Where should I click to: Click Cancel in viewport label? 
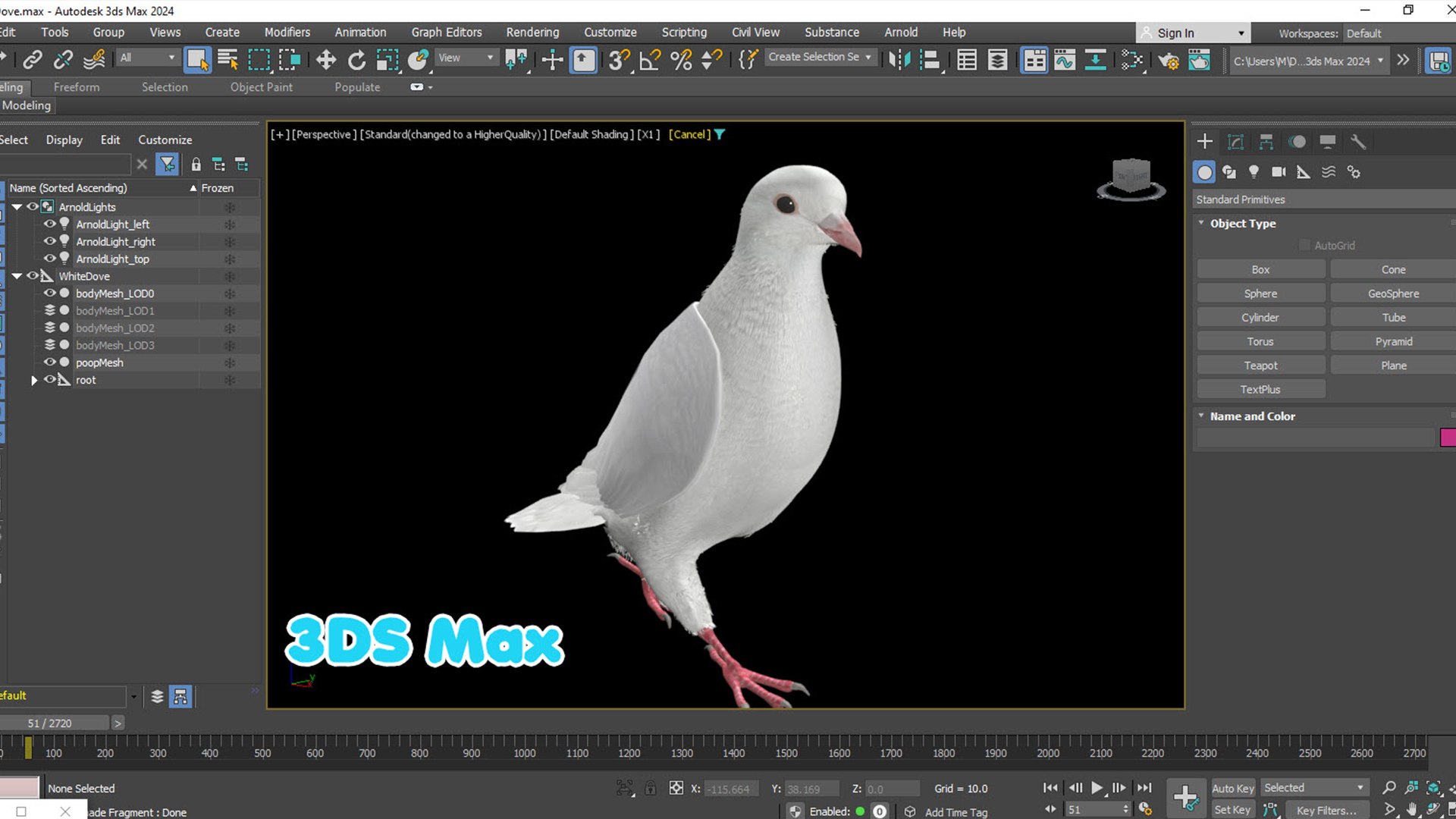[x=689, y=134]
